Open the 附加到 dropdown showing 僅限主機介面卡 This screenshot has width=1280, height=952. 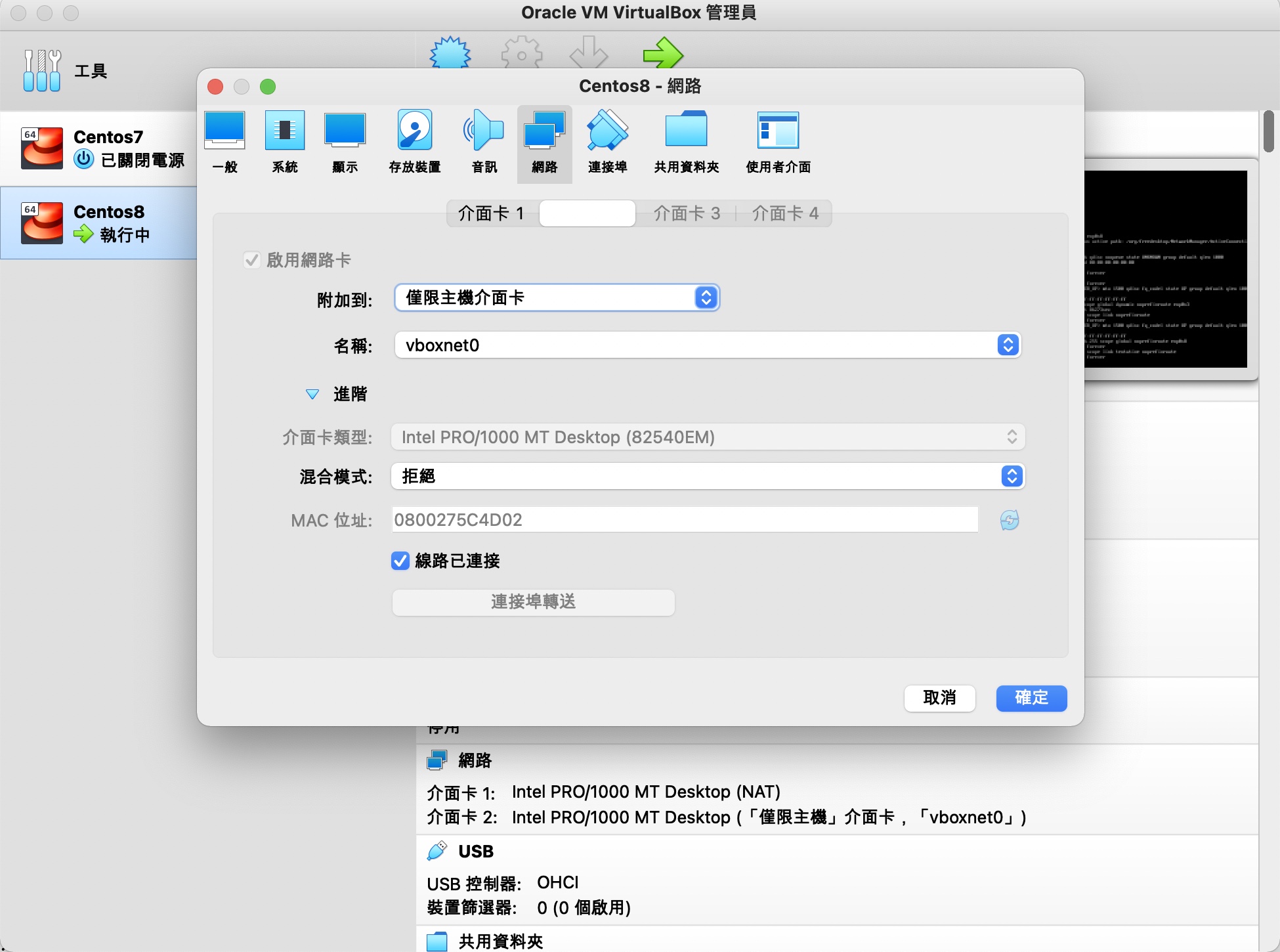pyautogui.click(x=557, y=297)
